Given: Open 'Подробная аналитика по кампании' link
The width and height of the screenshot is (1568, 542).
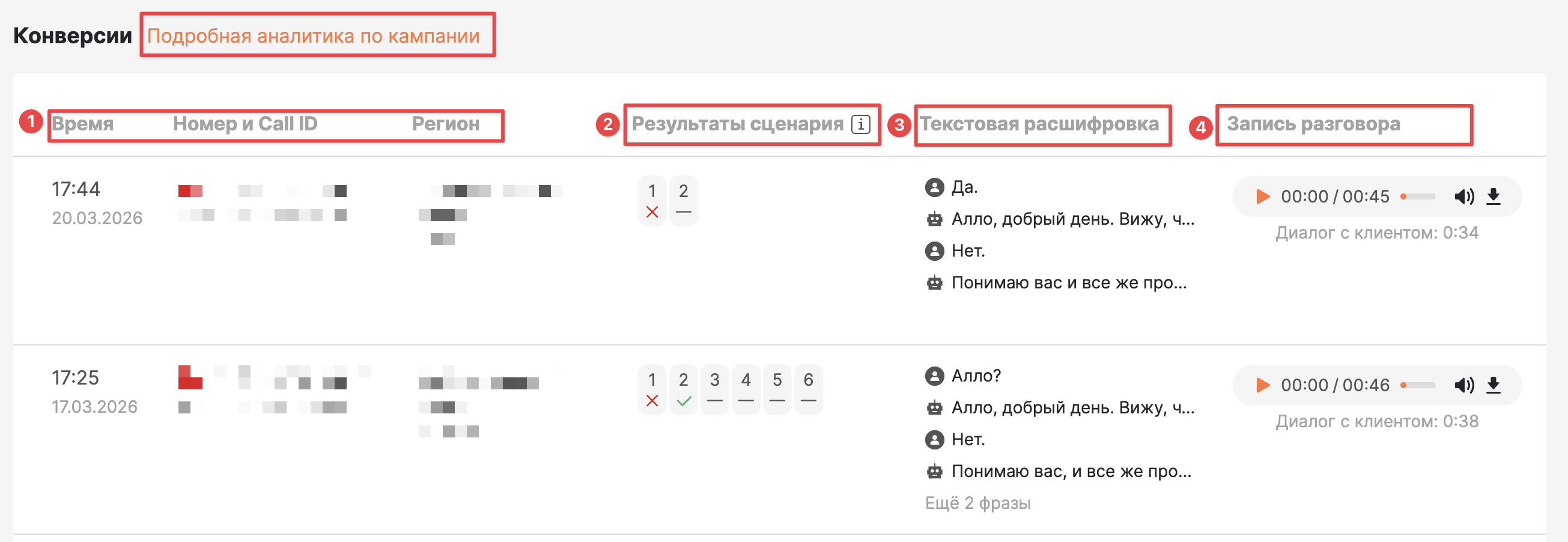Looking at the screenshot, I should coord(314,36).
